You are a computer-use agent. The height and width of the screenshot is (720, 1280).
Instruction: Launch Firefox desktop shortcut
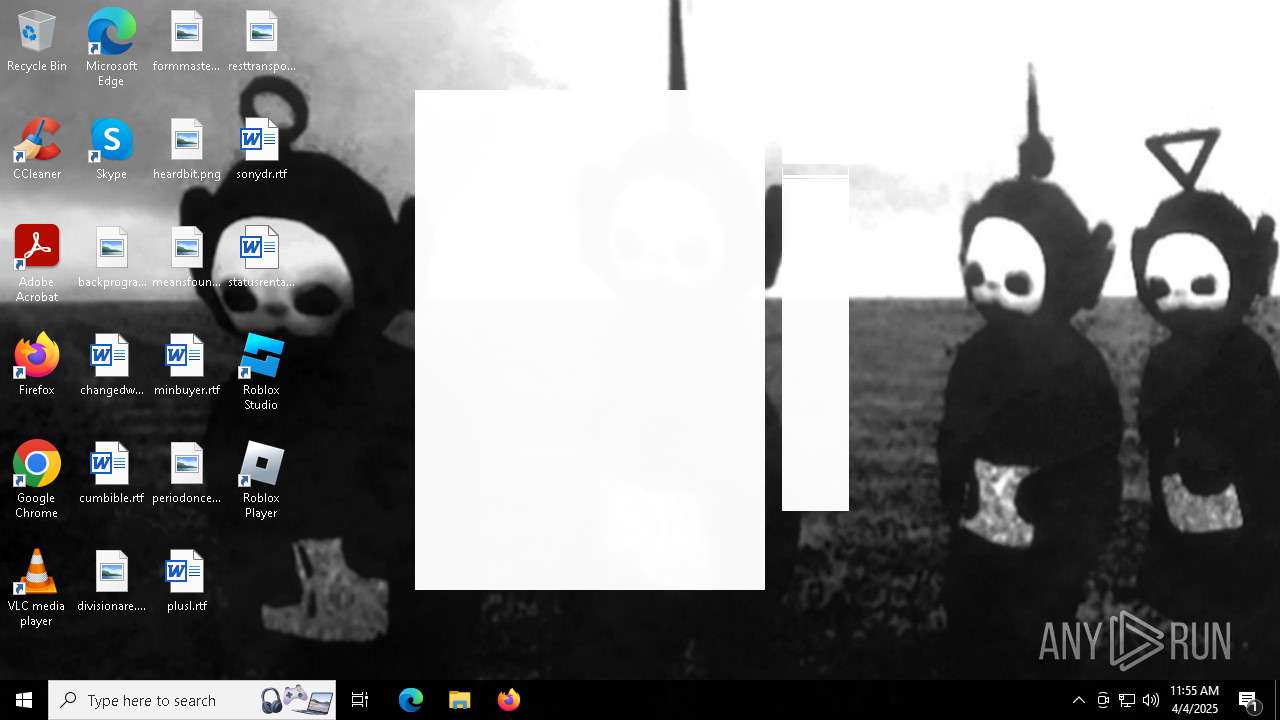pyautogui.click(x=36, y=366)
